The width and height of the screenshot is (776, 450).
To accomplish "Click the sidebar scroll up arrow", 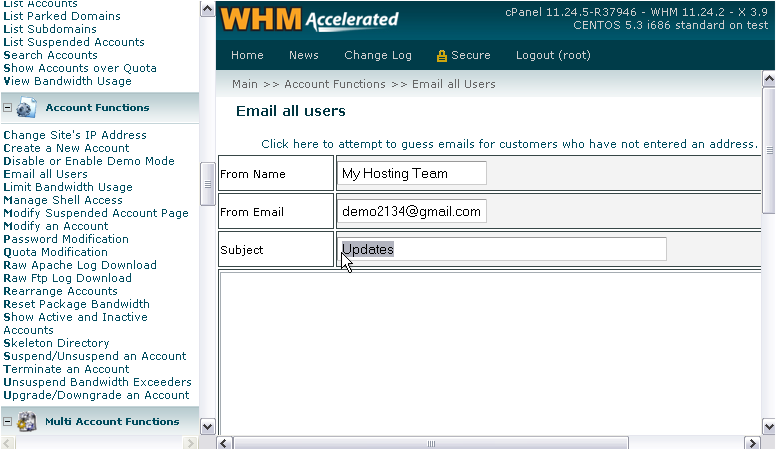I will pyautogui.click(x=207, y=9).
